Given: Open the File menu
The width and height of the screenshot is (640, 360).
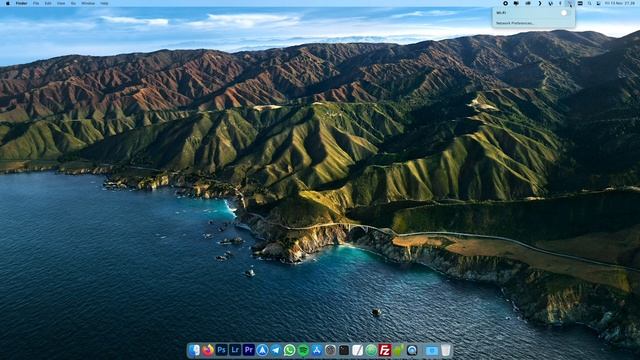Looking at the screenshot, I should pyautogui.click(x=36, y=3).
